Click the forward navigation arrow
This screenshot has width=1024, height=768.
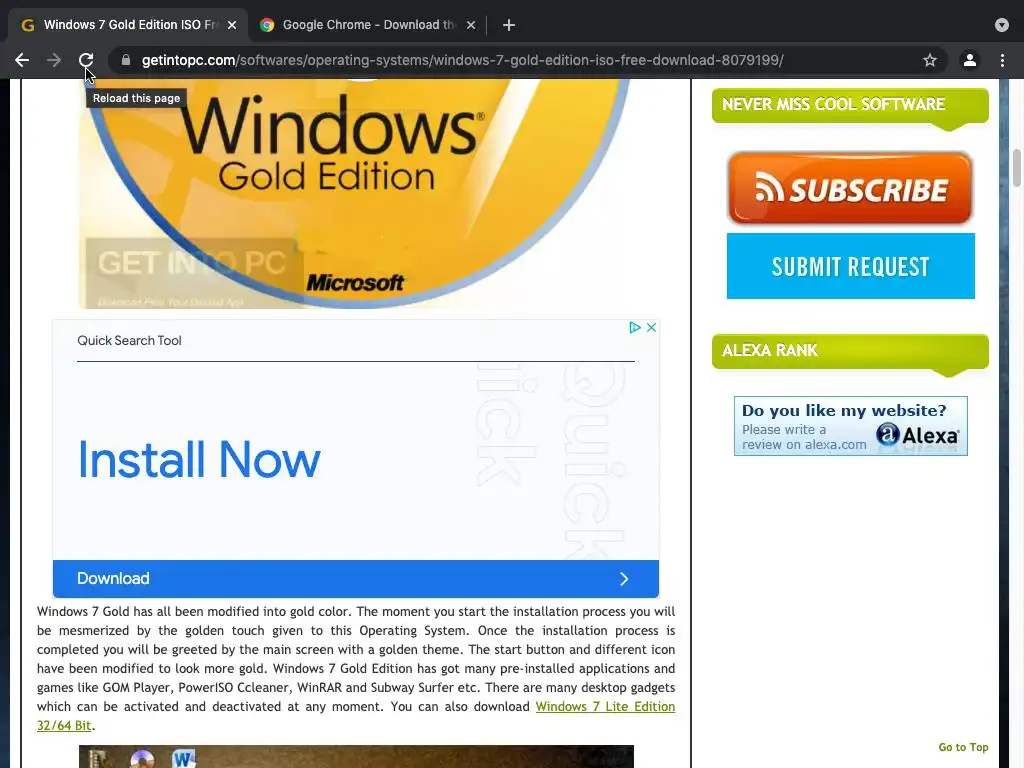[54, 60]
